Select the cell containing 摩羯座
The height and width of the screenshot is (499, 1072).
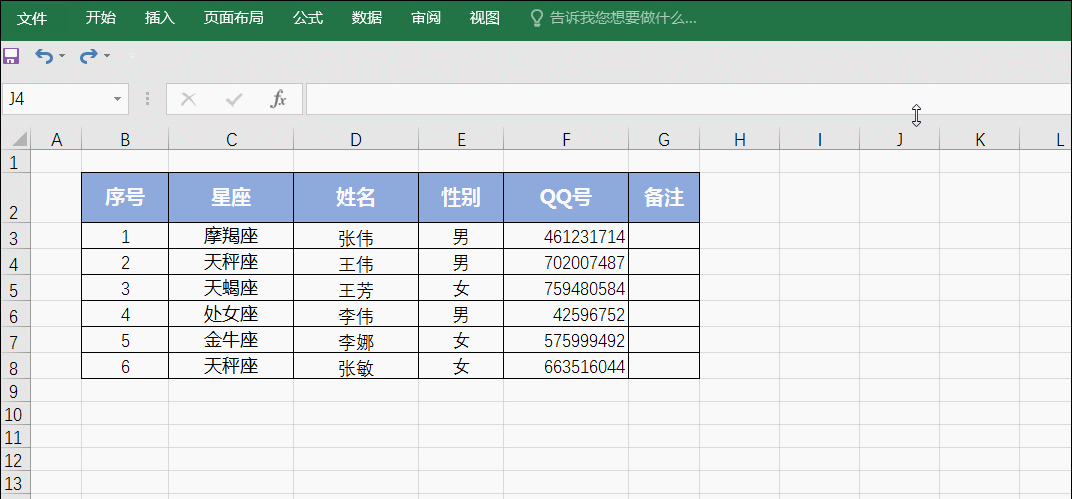[x=231, y=237]
